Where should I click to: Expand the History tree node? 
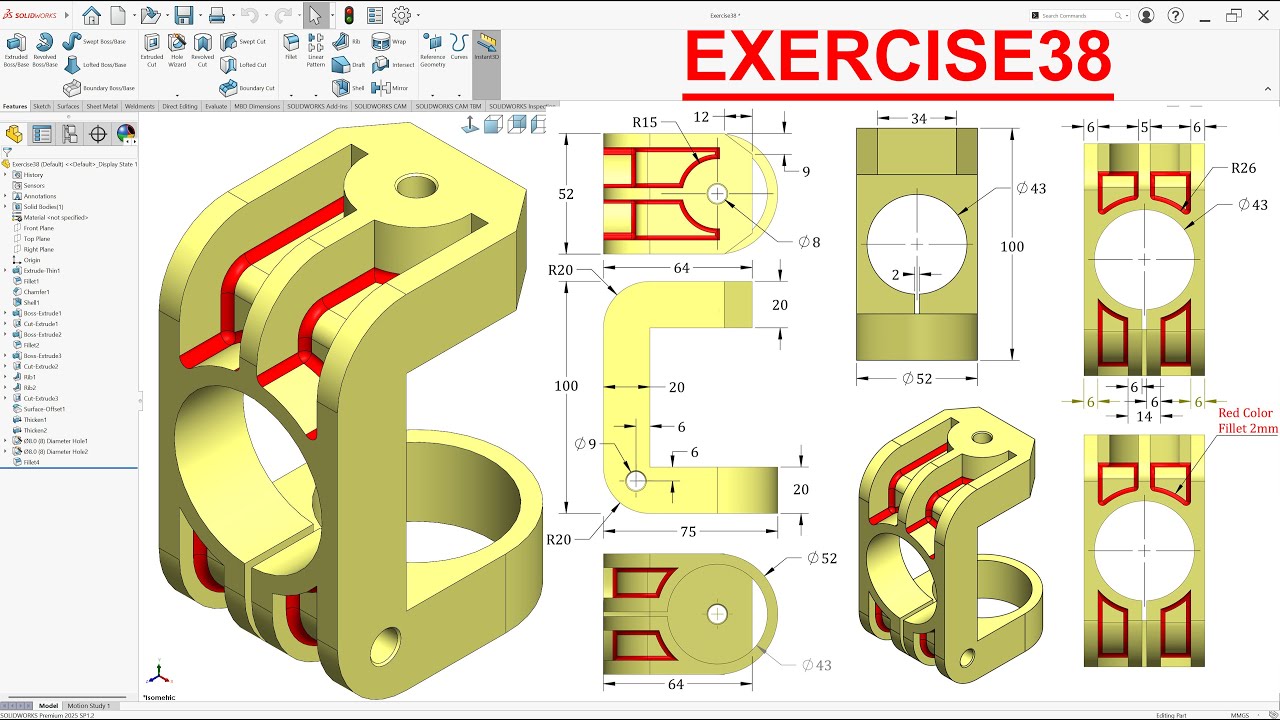click(x=5, y=175)
